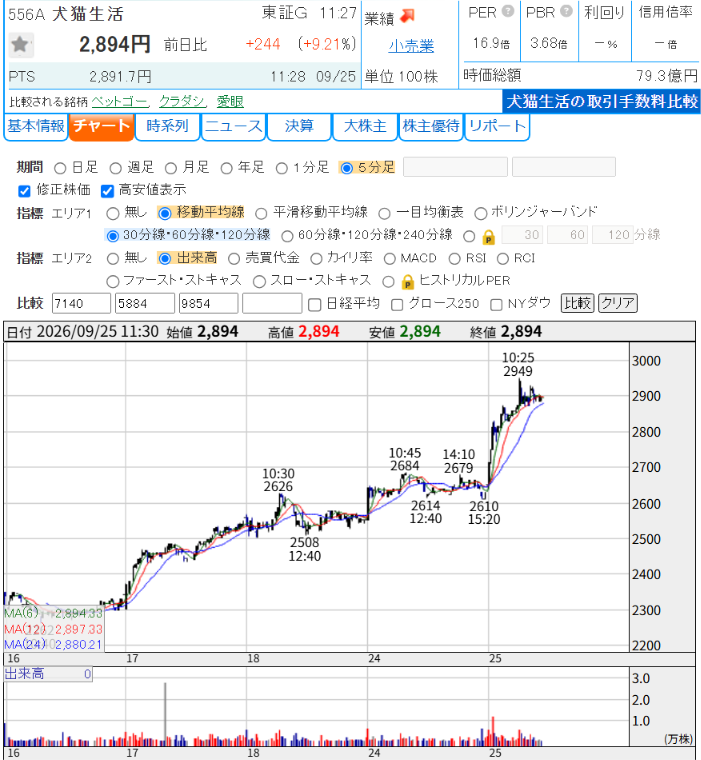Image resolution: width=701 pixels, height=760 pixels.
Task: Choose 30分線・60分線・120分線 moving average set
Action: [112, 236]
